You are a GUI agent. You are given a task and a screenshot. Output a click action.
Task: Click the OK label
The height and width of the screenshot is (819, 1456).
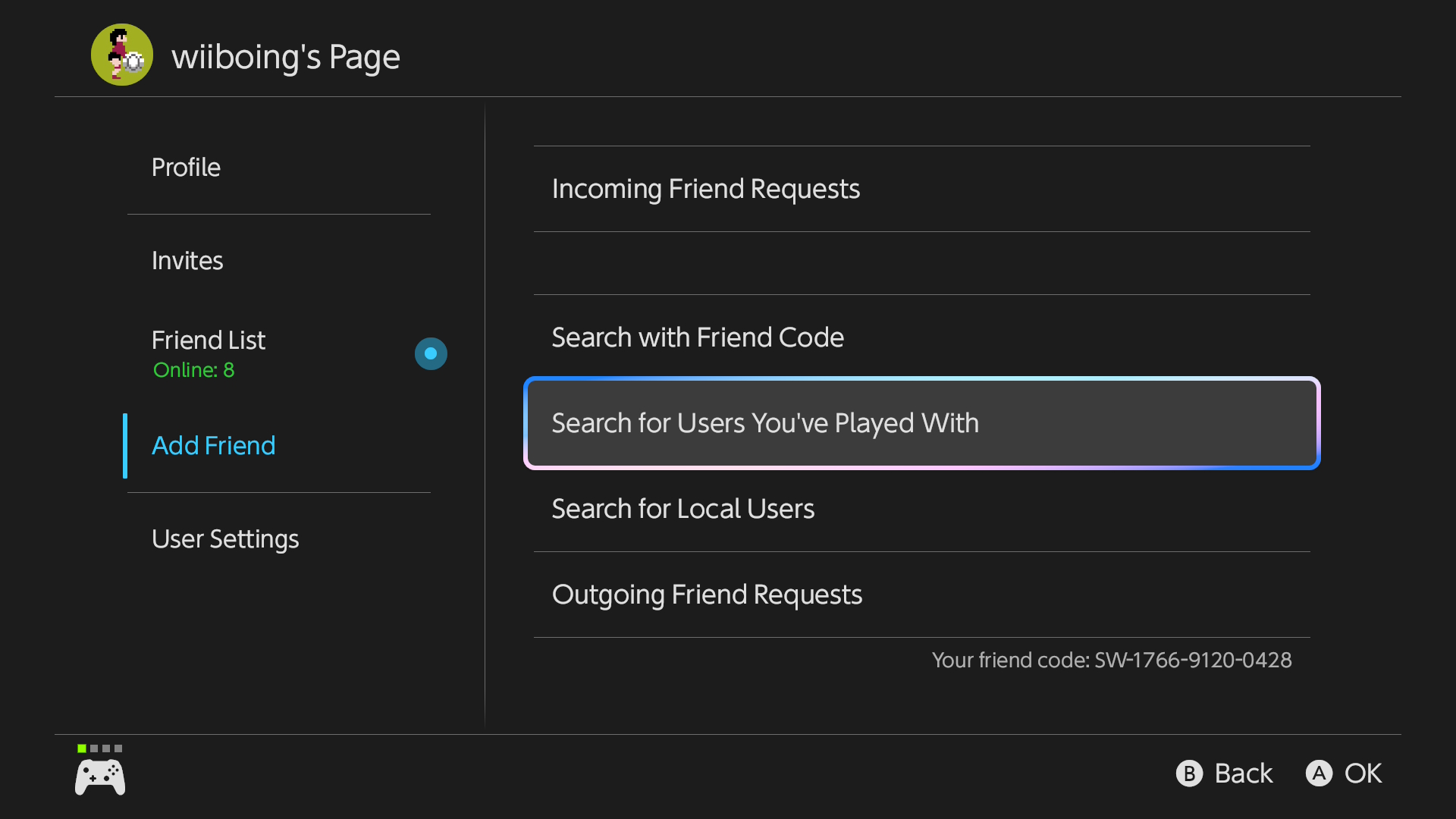pyautogui.click(x=1363, y=773)
